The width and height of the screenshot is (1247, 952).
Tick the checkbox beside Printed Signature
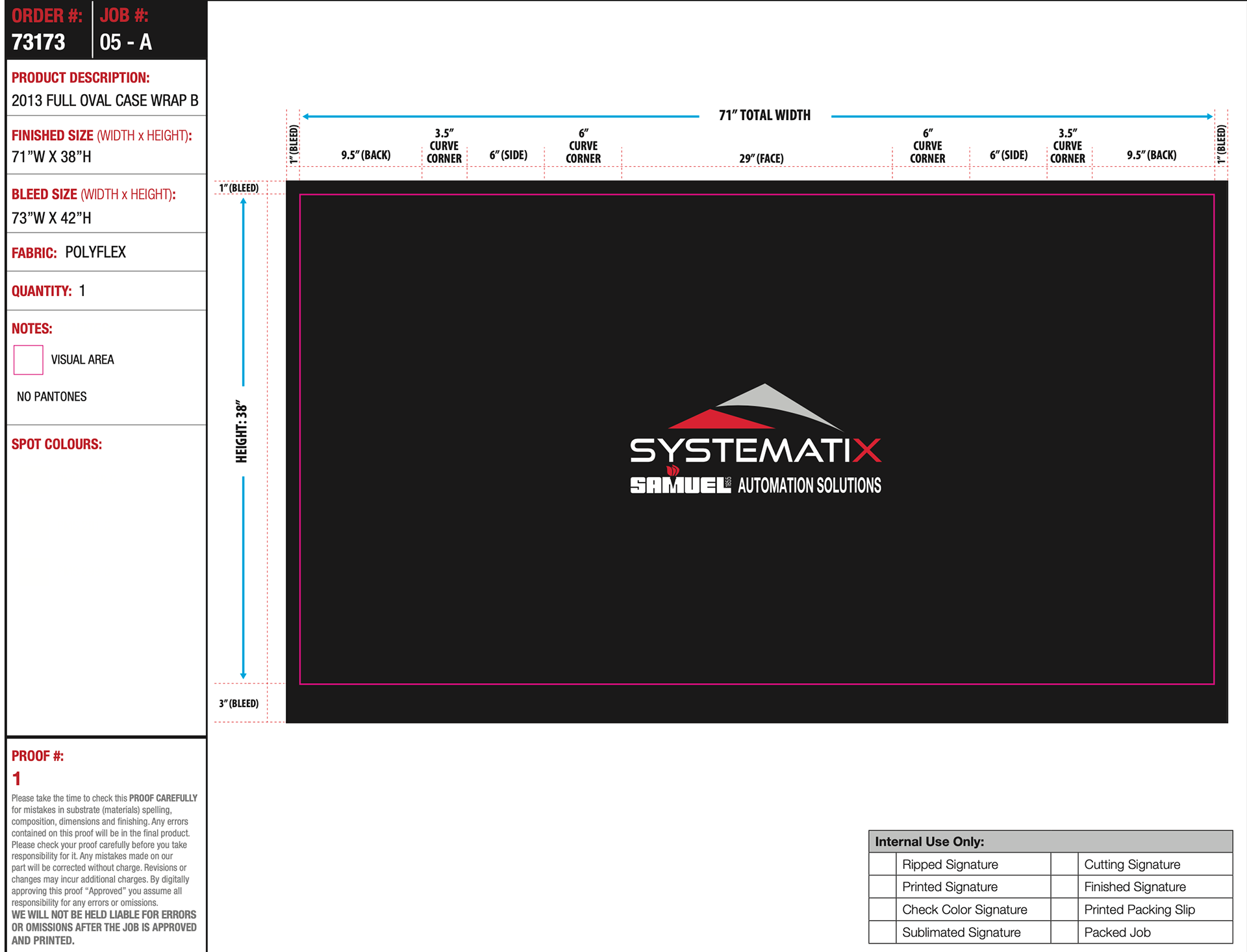click(x=883, y=887)
